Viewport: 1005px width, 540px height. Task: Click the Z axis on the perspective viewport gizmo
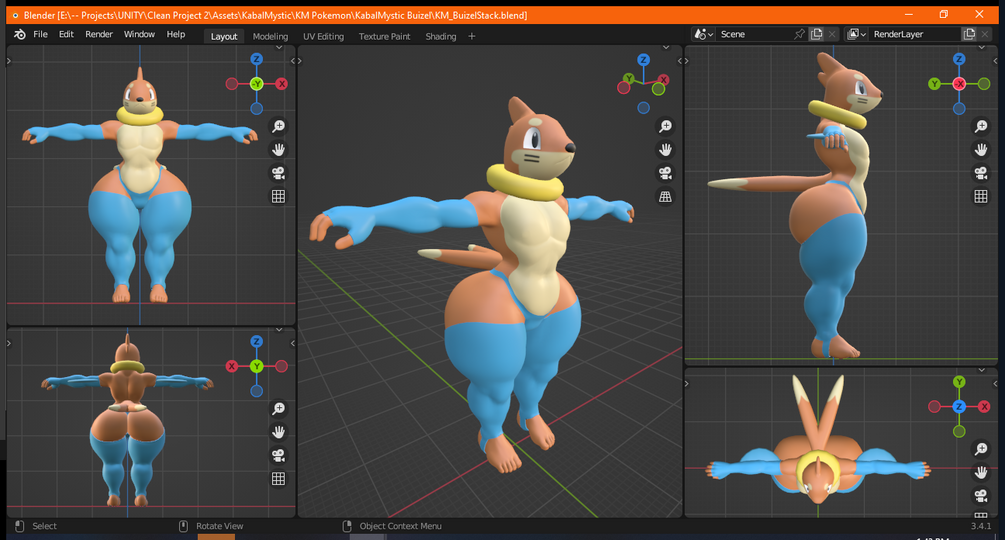coord(644,60)
